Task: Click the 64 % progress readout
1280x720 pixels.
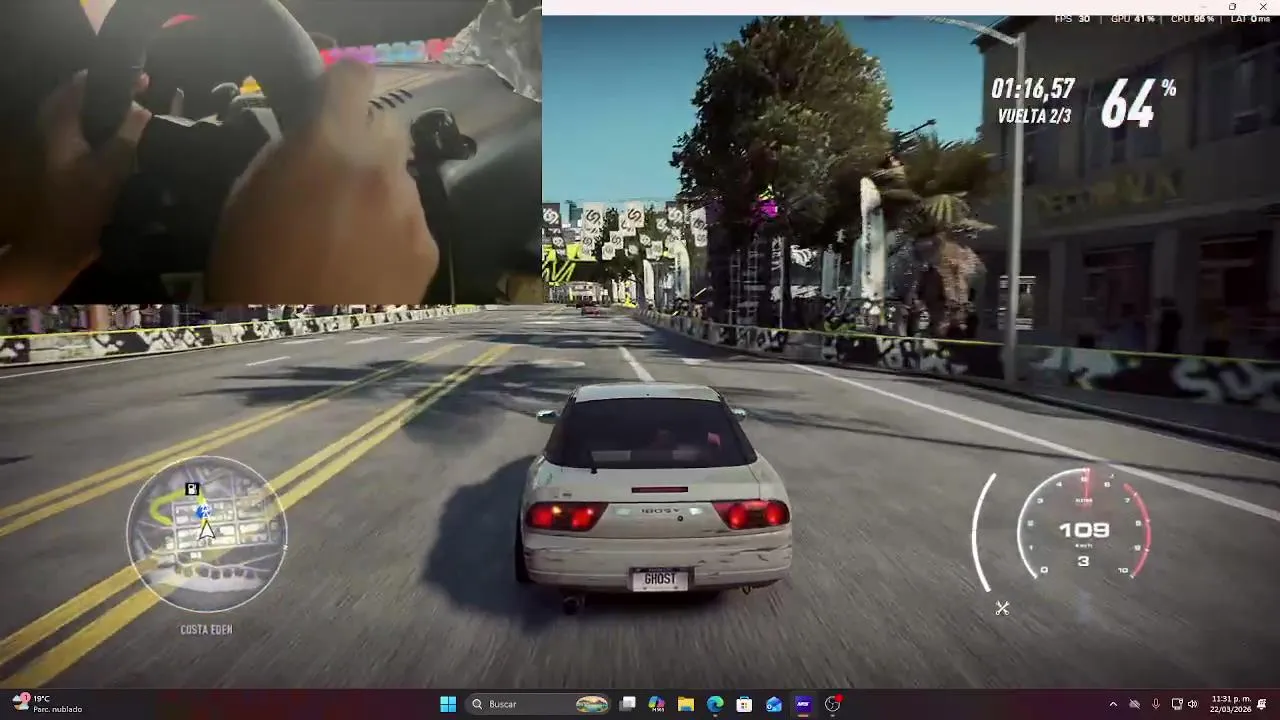Action: 1138,103
